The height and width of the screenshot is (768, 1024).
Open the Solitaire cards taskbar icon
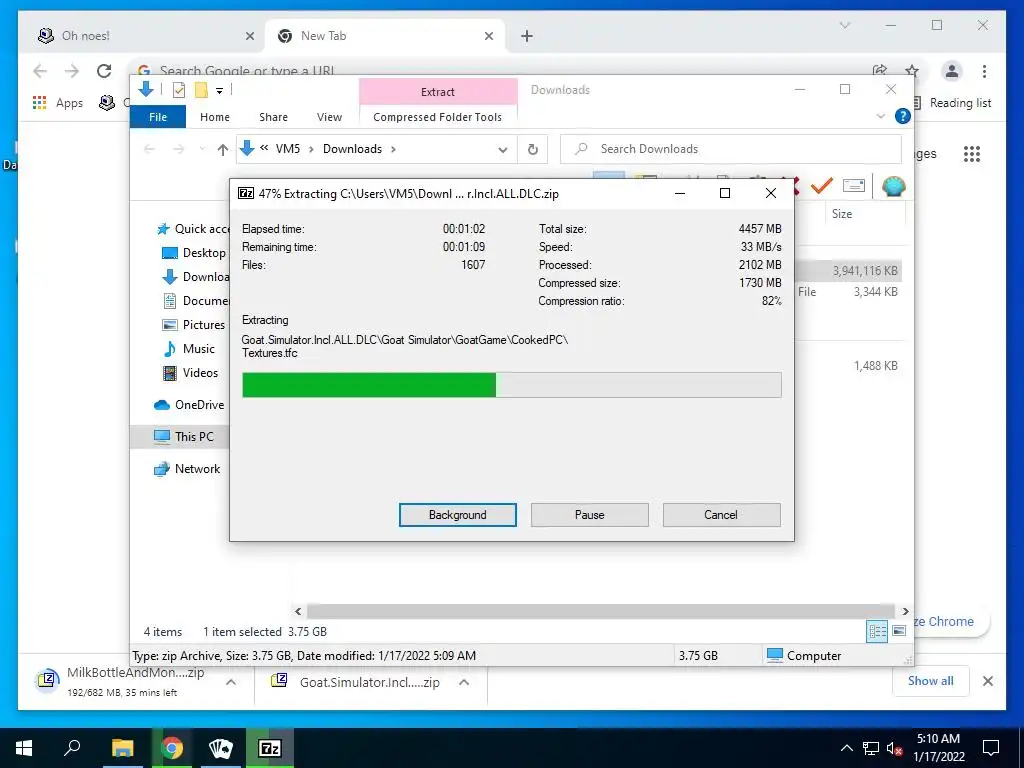point(220,748)
